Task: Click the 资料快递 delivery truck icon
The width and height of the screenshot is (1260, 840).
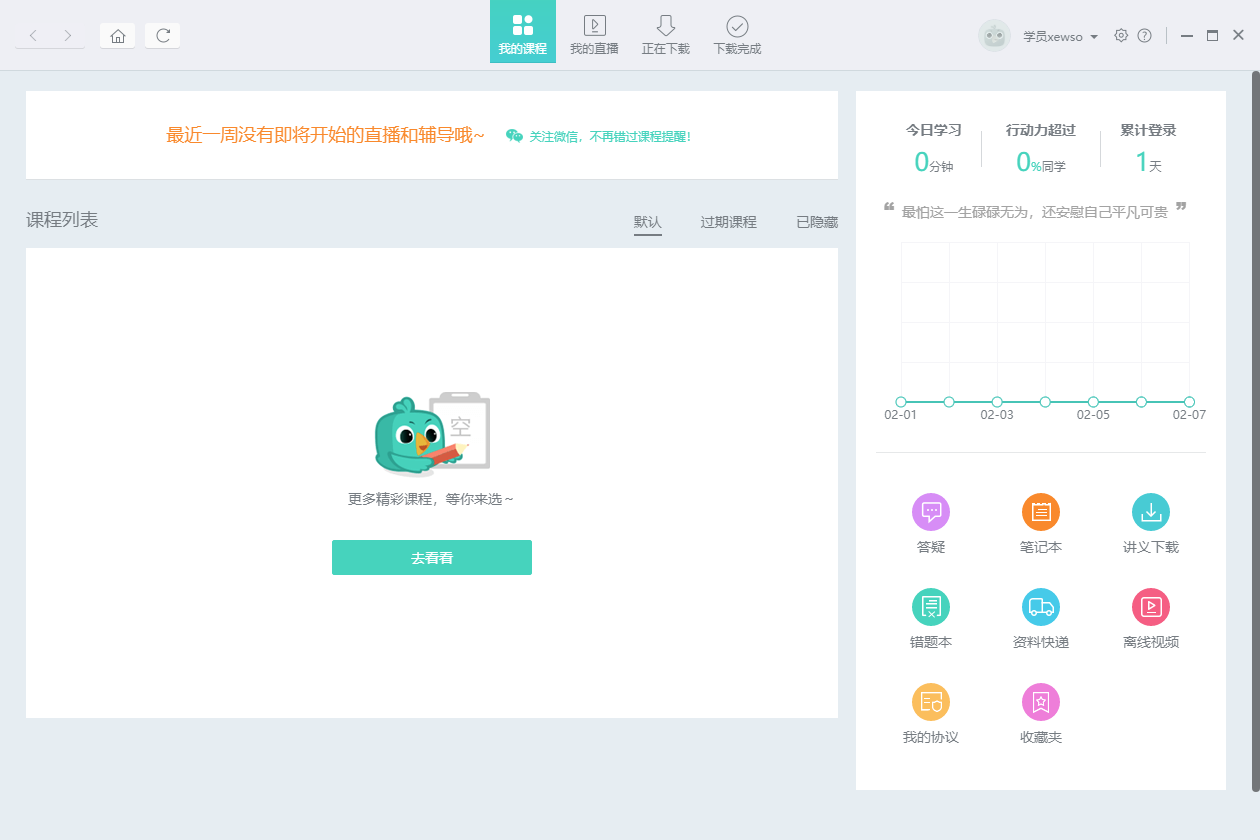Action: point(1040,607)
